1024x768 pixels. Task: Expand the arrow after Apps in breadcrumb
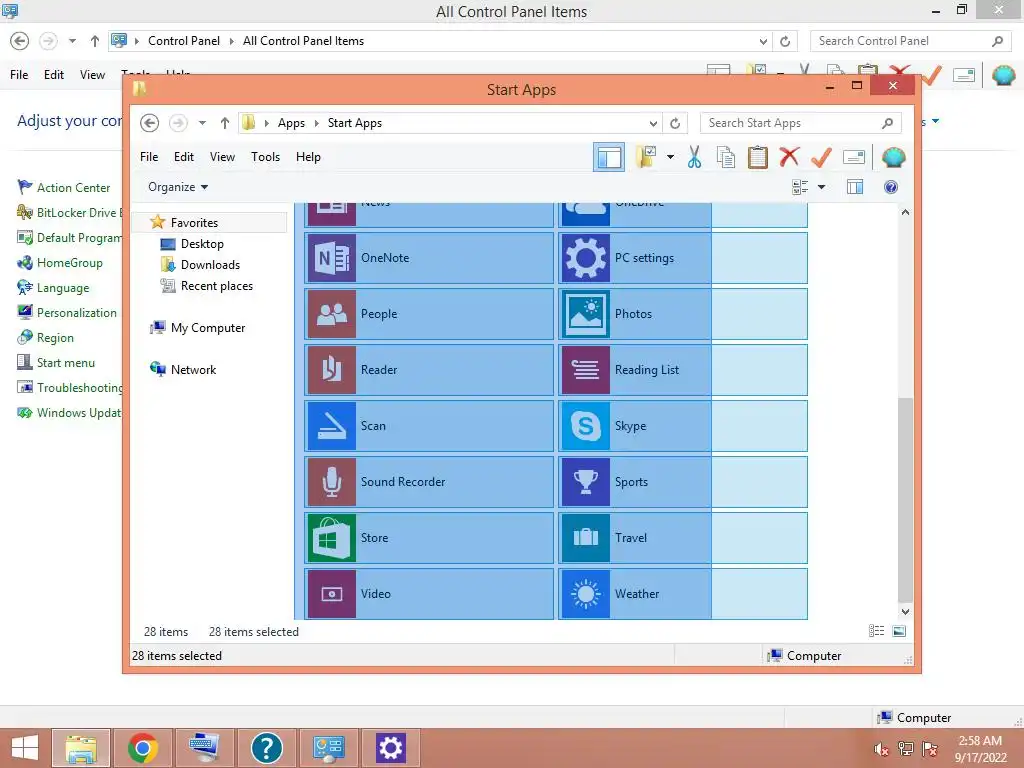point(317,123)
